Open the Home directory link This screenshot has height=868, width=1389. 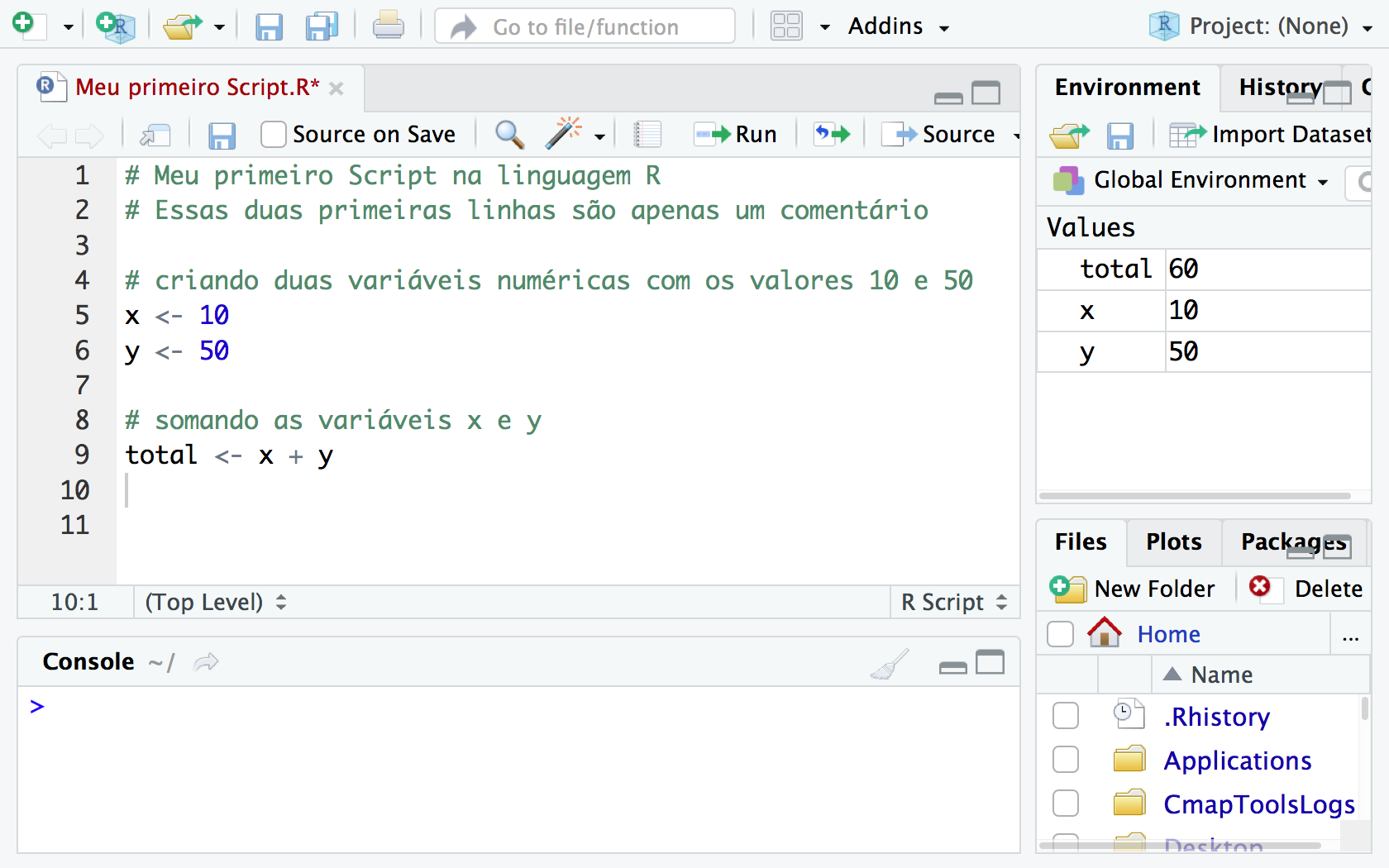(x=1168, y=634)
